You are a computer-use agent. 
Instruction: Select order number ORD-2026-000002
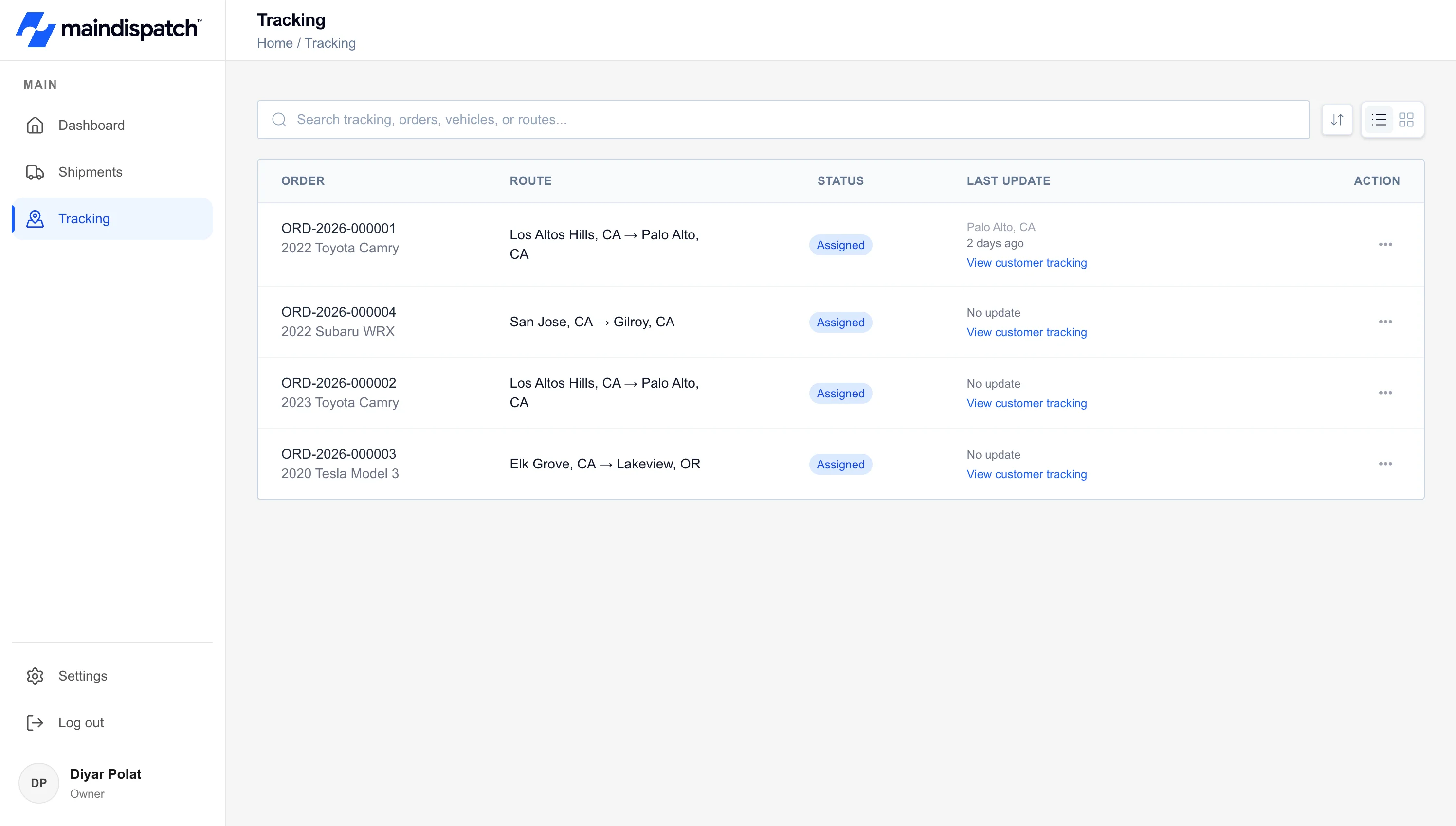point(338,382)
